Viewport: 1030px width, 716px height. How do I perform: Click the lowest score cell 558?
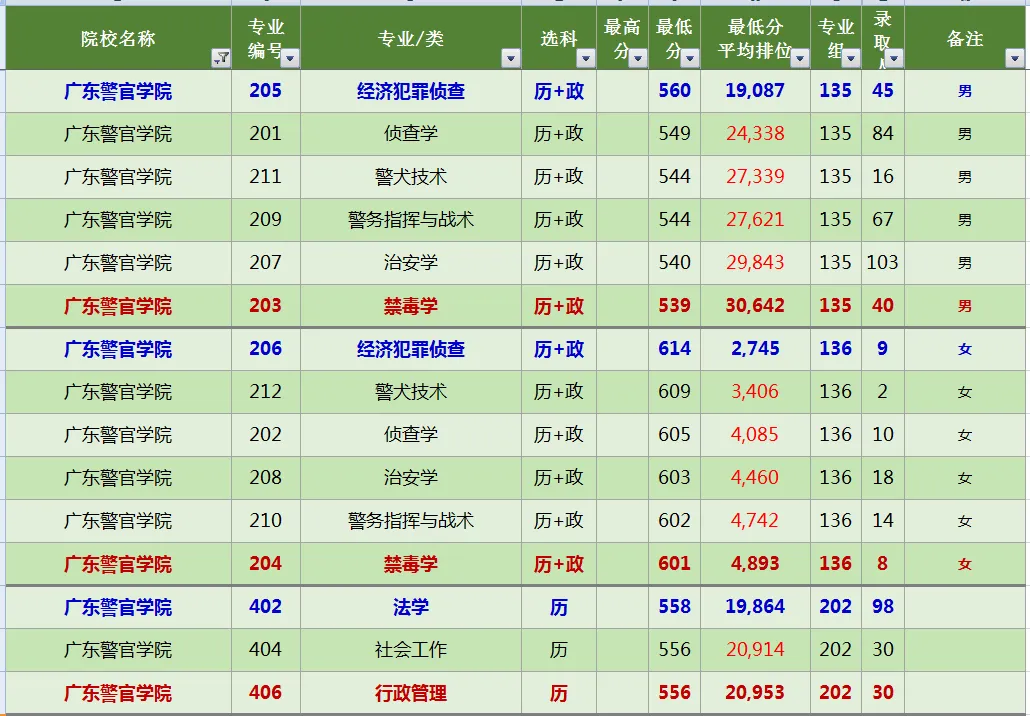point(674,607)
